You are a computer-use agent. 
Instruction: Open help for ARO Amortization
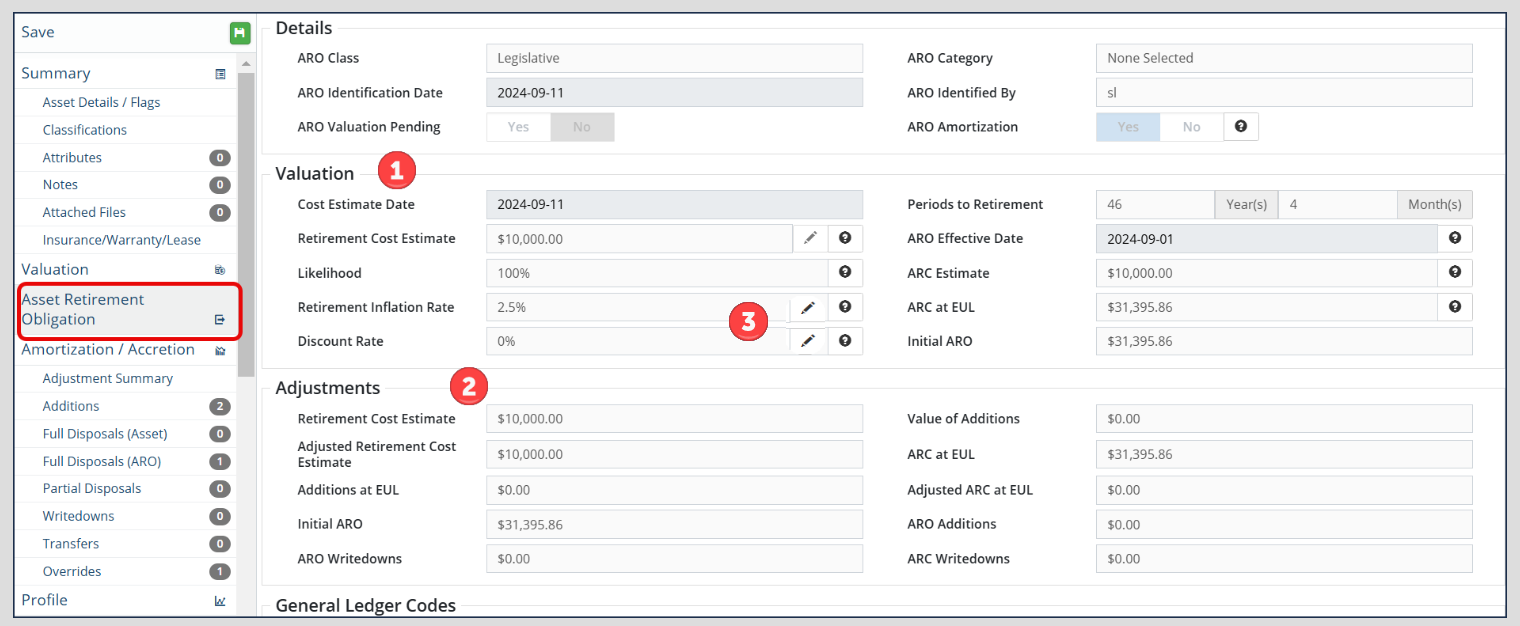pos(1241,127)
